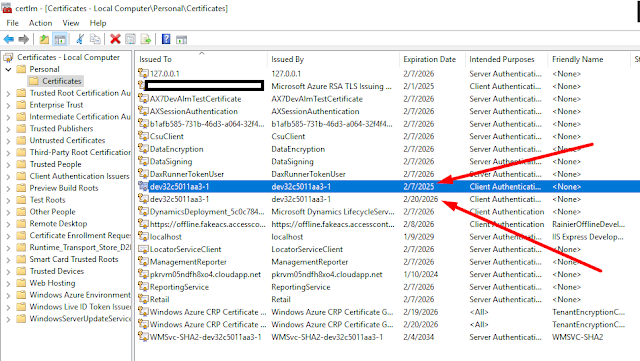Click the red Delete X icon
Viewport: 640px width, 361px height.
click(x=116, y=39)
